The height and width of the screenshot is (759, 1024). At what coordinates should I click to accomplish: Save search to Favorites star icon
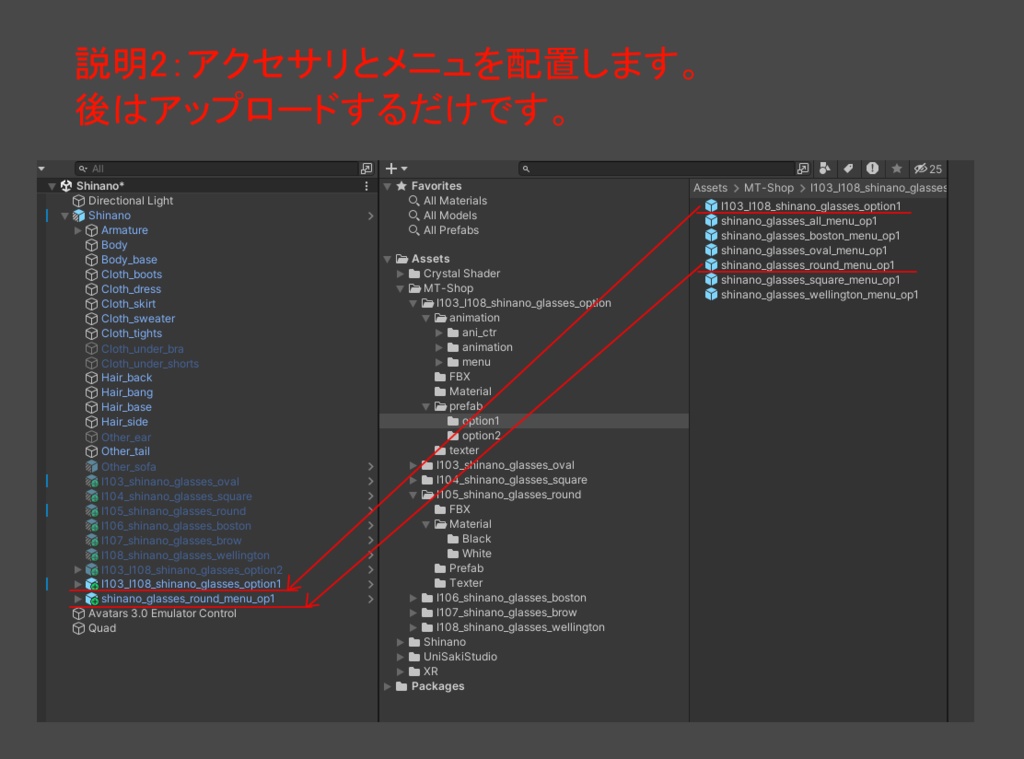click(x=897, y=169)
